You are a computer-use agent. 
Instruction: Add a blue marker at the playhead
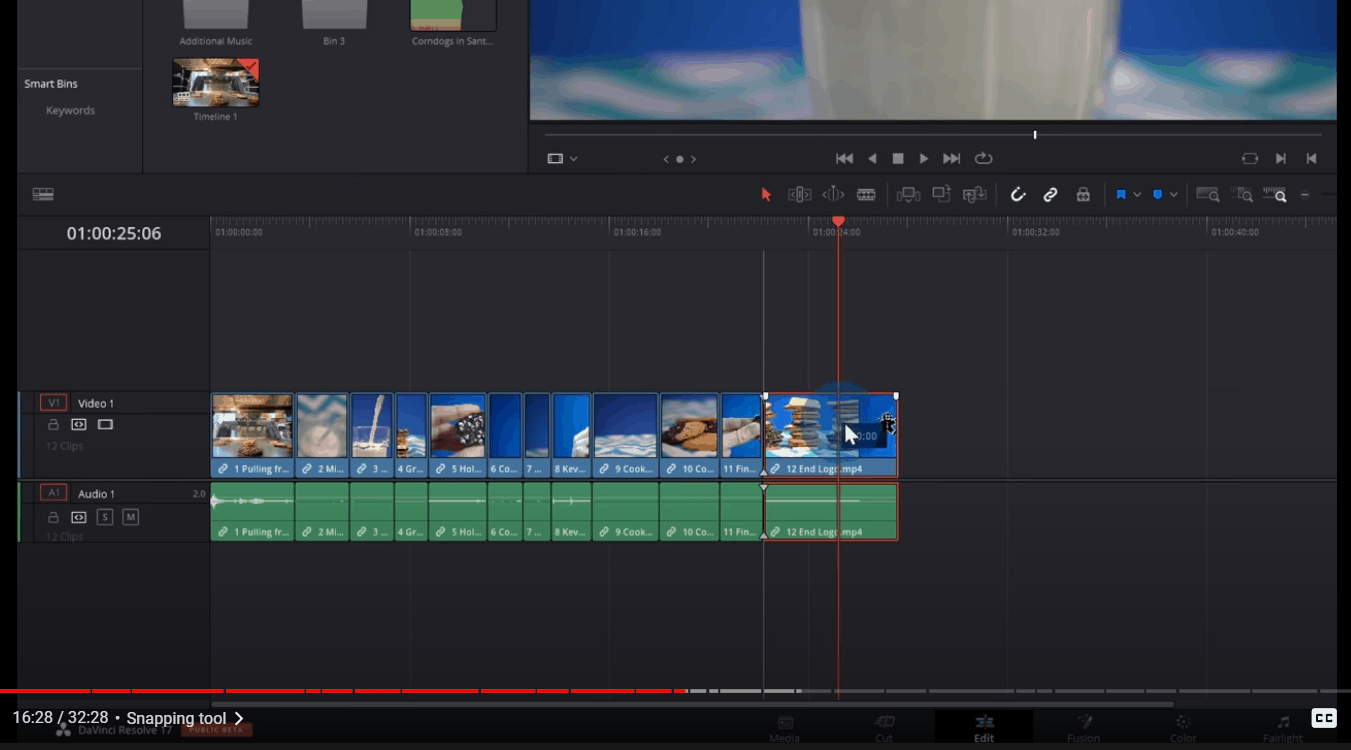click(1158, 195)
